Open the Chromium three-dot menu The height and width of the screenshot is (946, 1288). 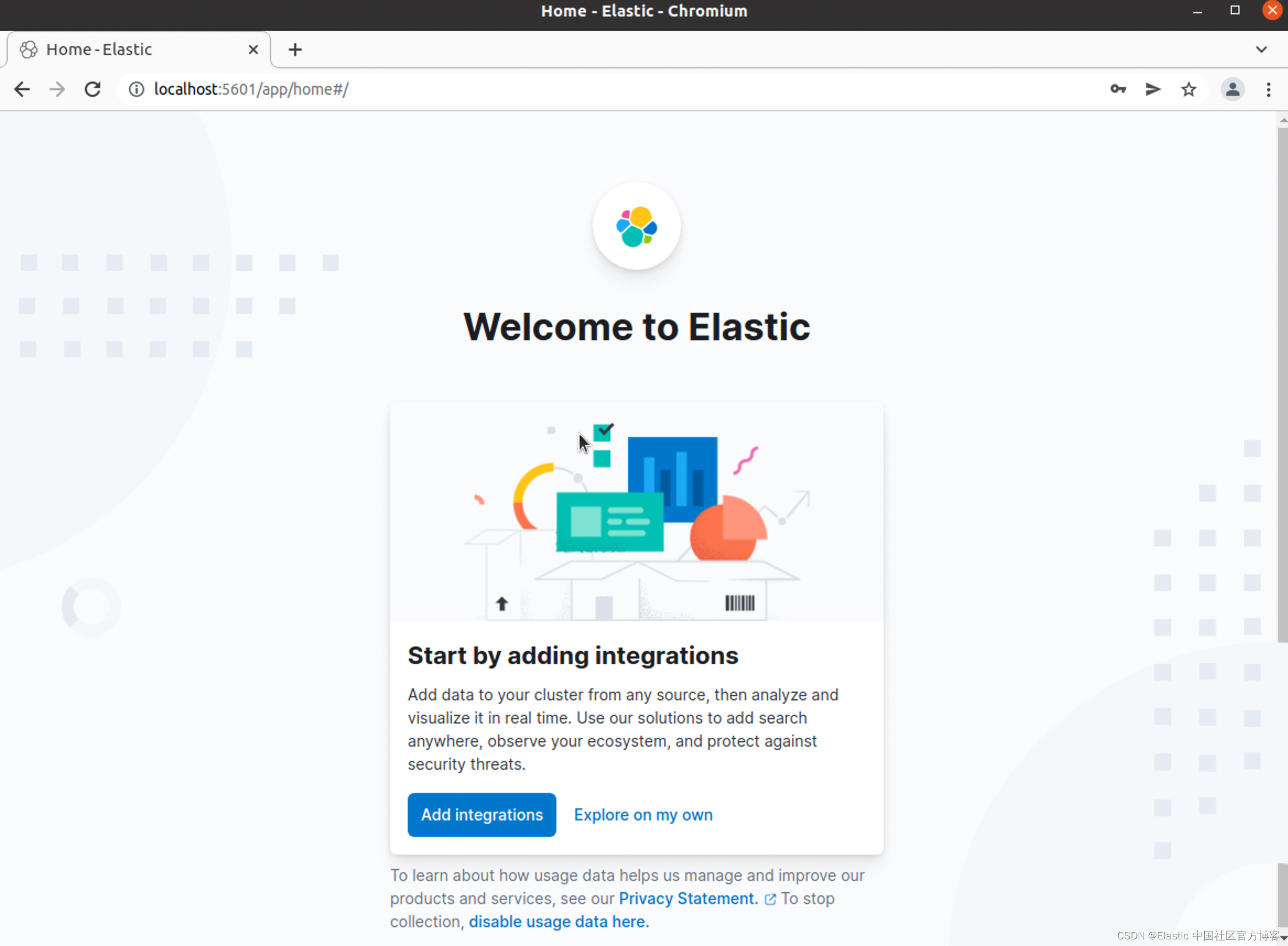point(1268,89)
